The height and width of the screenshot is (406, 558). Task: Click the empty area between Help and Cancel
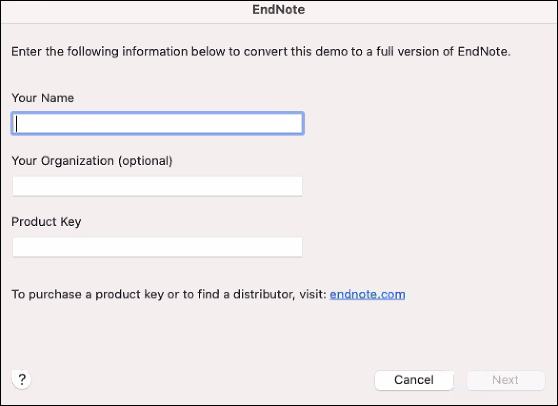pyautogui.click(x=203, y=380)
